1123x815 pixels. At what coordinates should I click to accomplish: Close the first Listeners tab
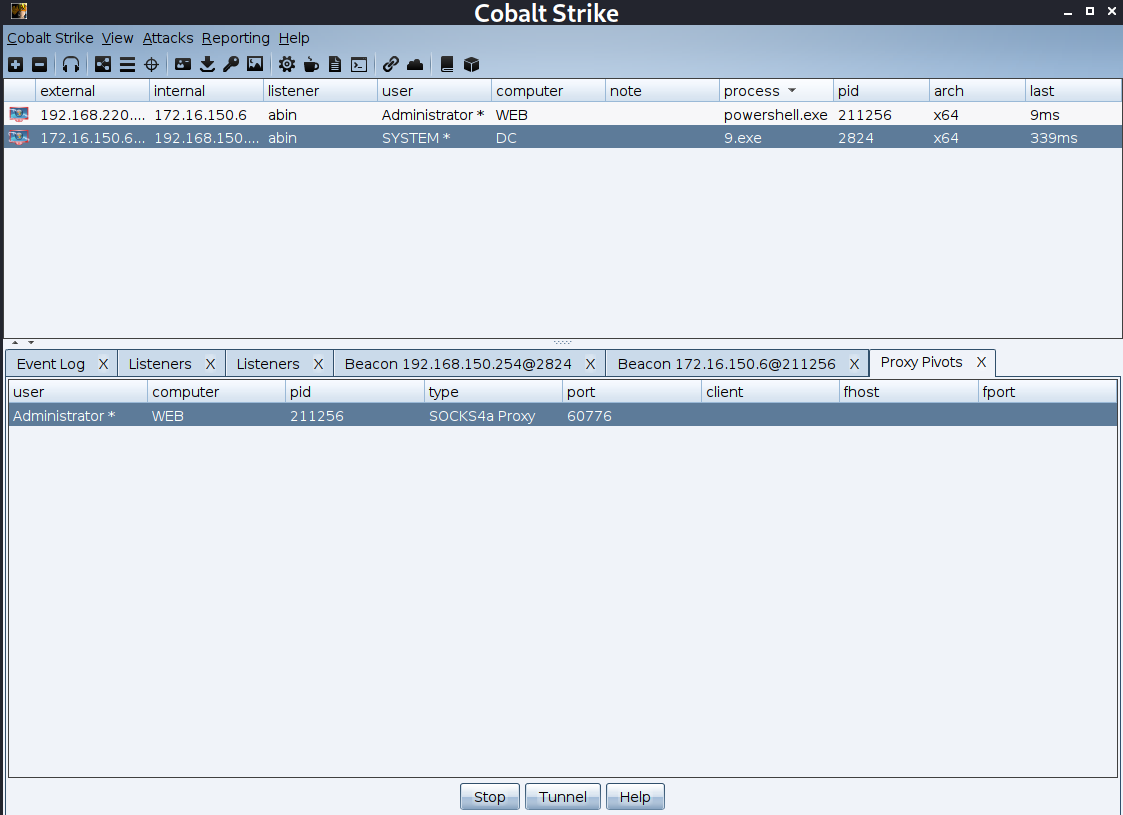[x=211, y=364]
